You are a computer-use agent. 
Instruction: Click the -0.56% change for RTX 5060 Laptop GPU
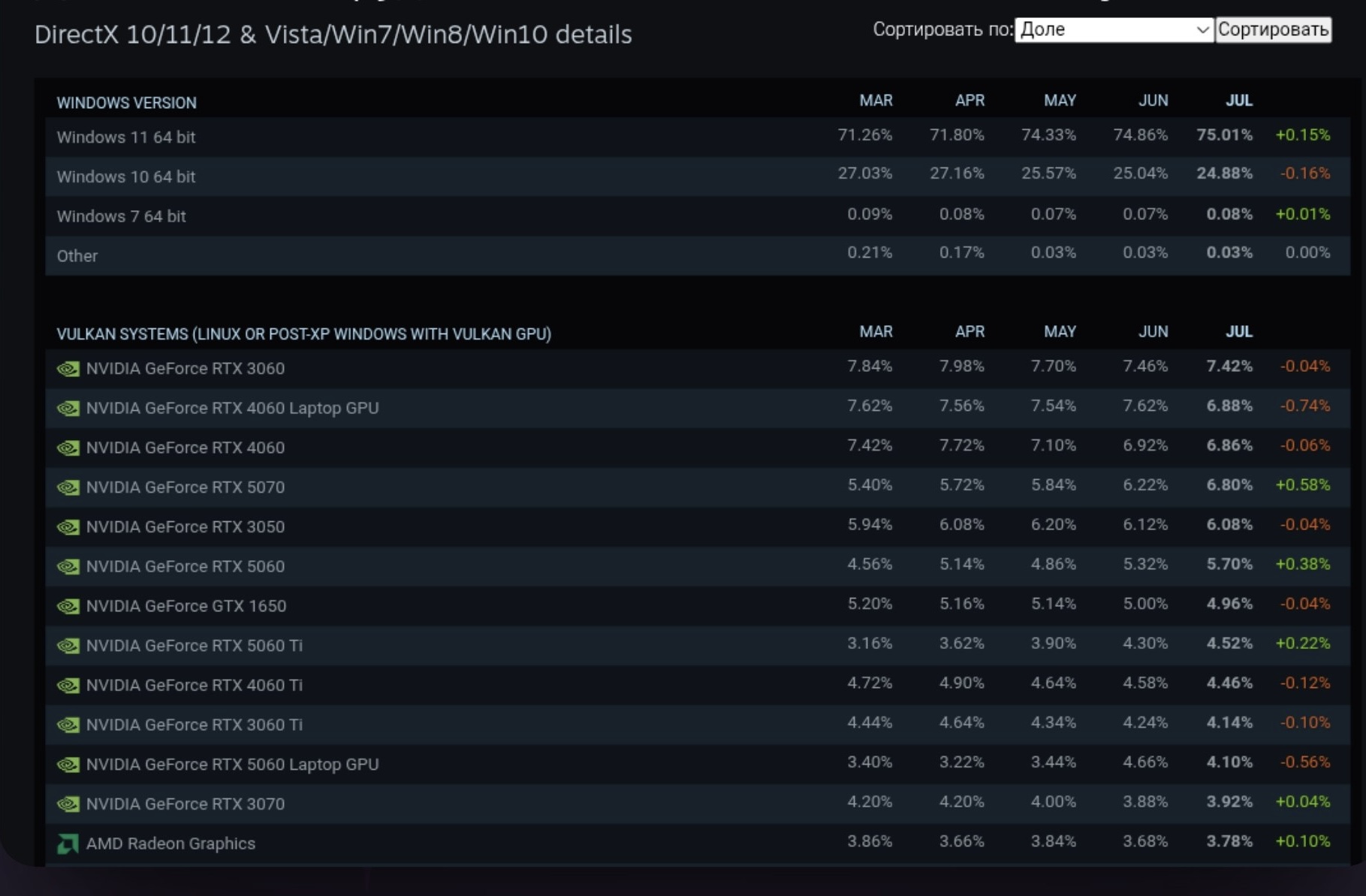point(1305,762)
